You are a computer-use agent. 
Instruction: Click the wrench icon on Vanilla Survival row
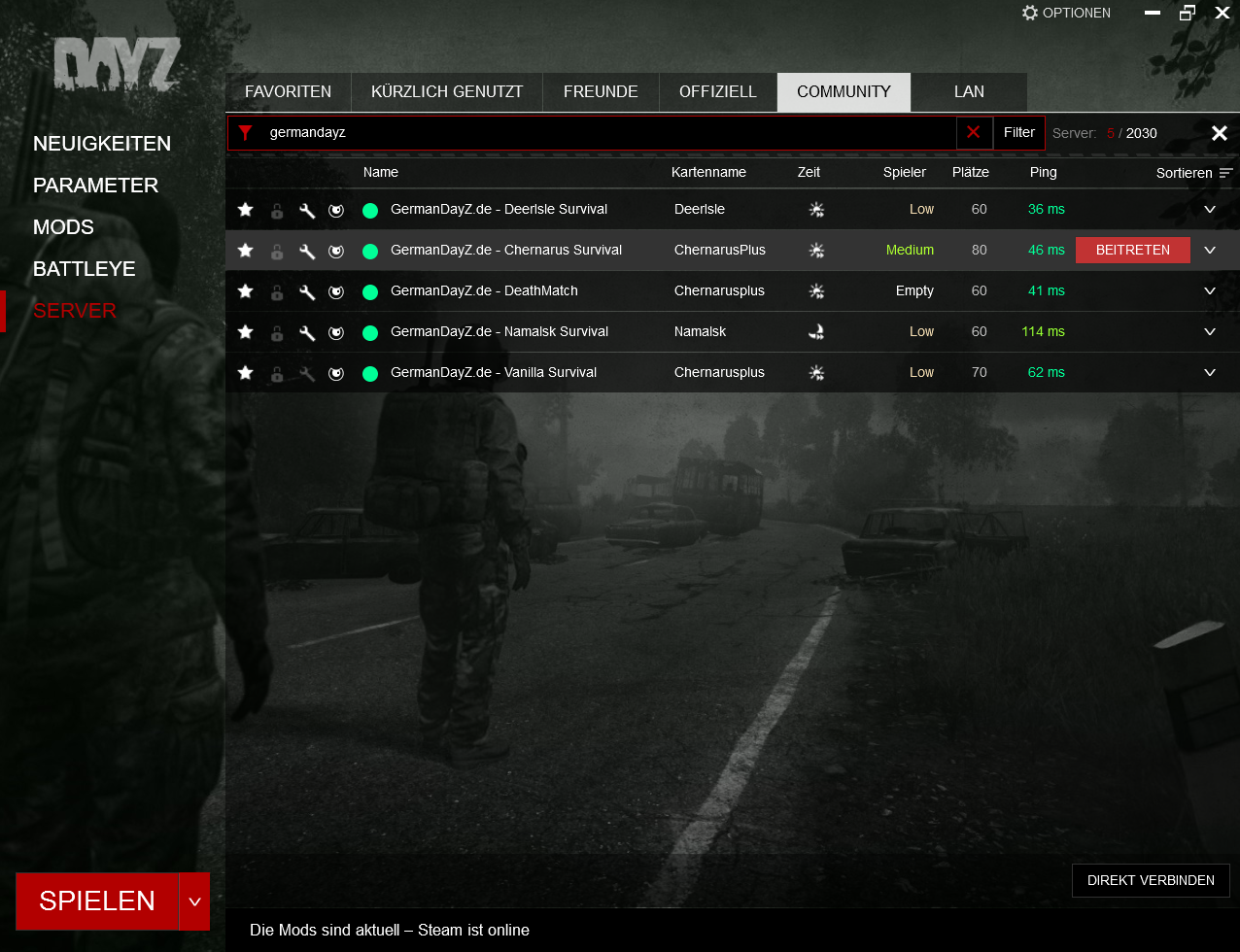click(307, 373)
